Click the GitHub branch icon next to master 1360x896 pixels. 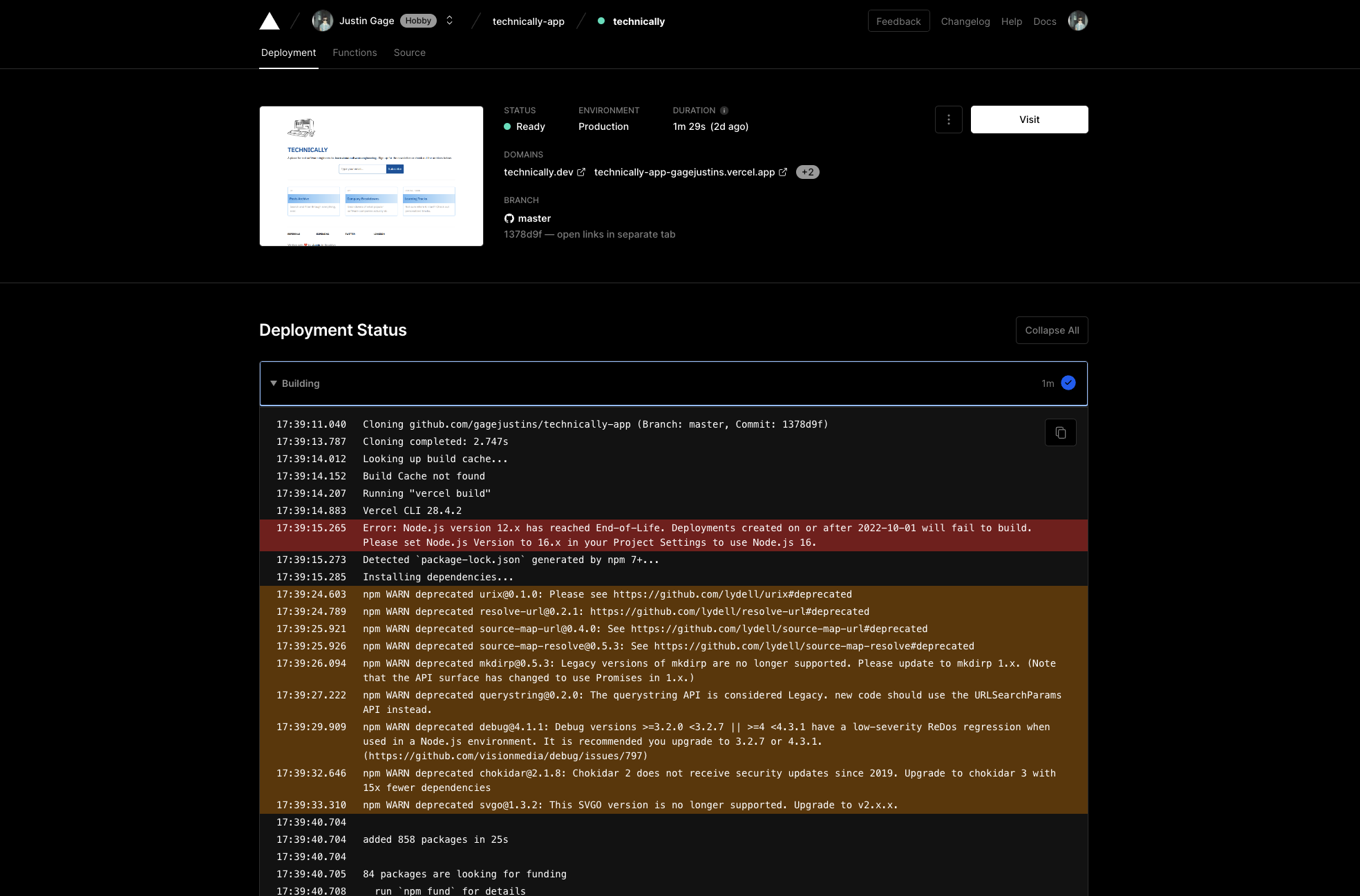tap(510, 218)
